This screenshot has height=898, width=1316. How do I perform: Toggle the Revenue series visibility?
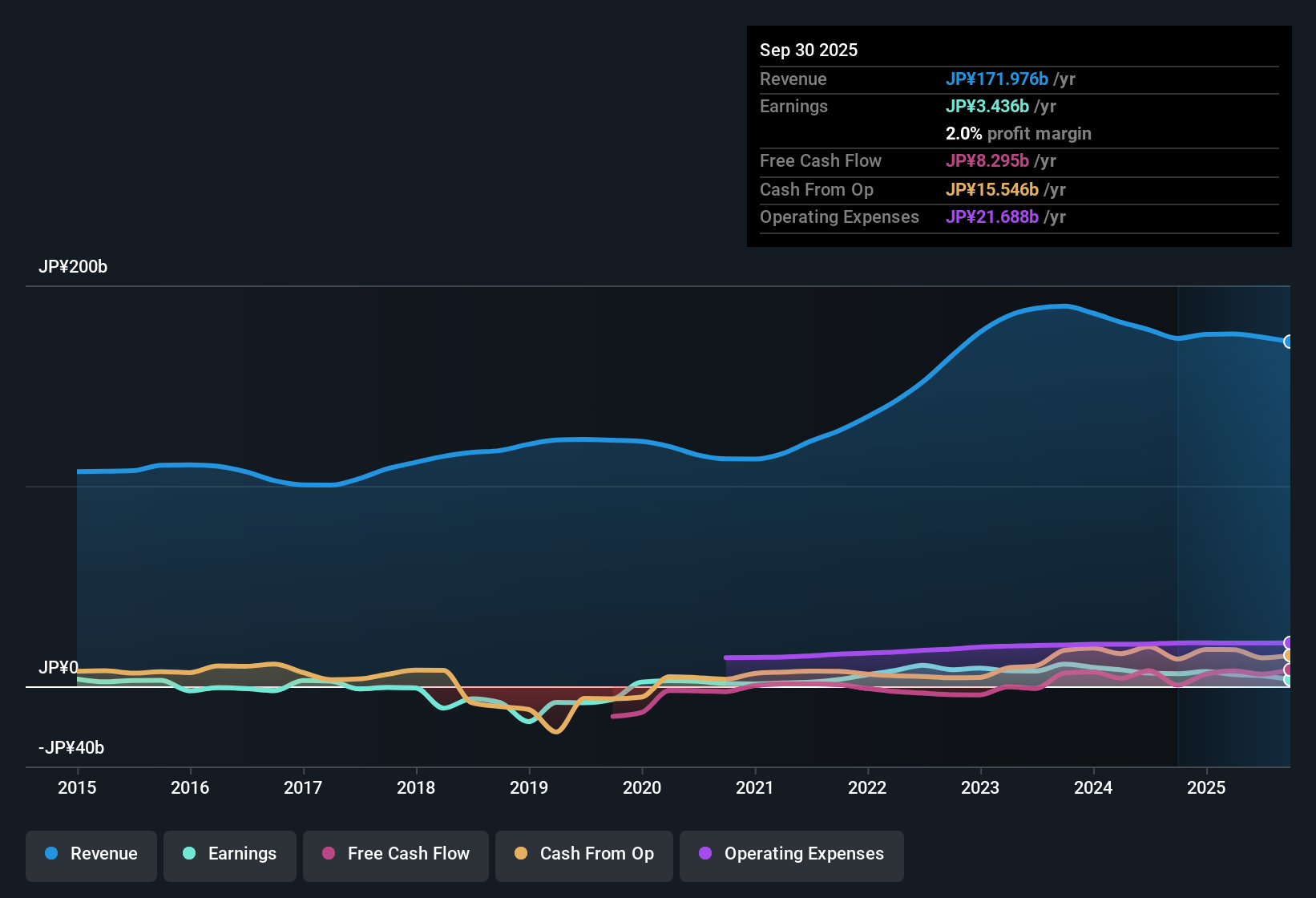91,854
